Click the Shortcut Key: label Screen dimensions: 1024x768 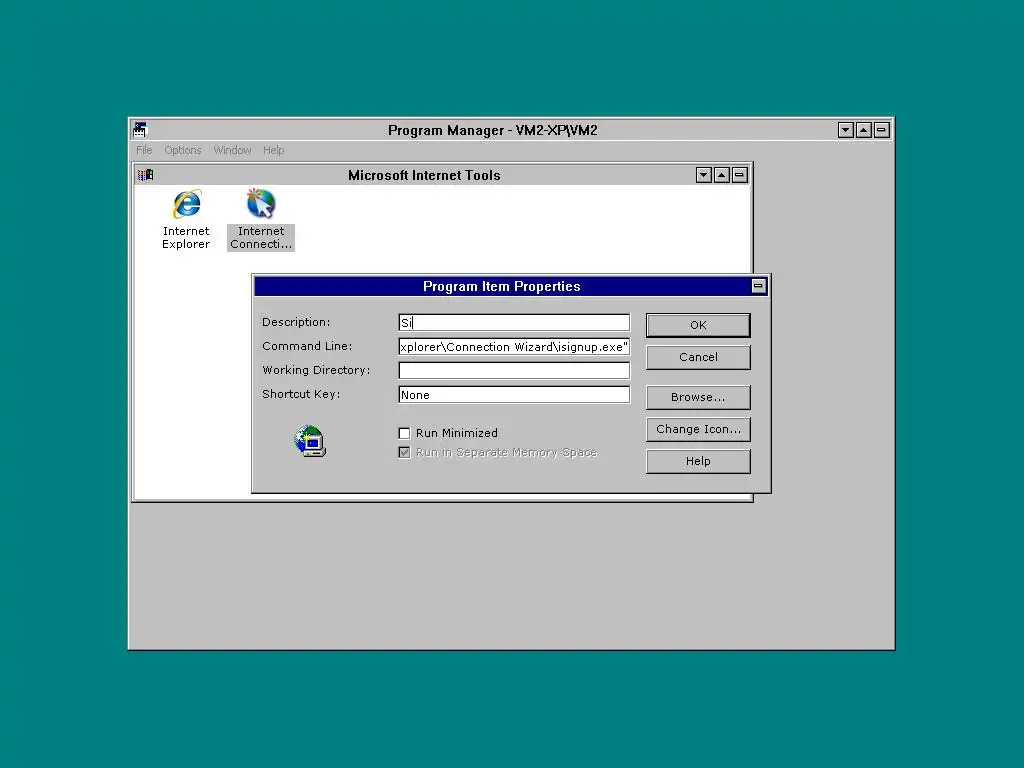301,394
